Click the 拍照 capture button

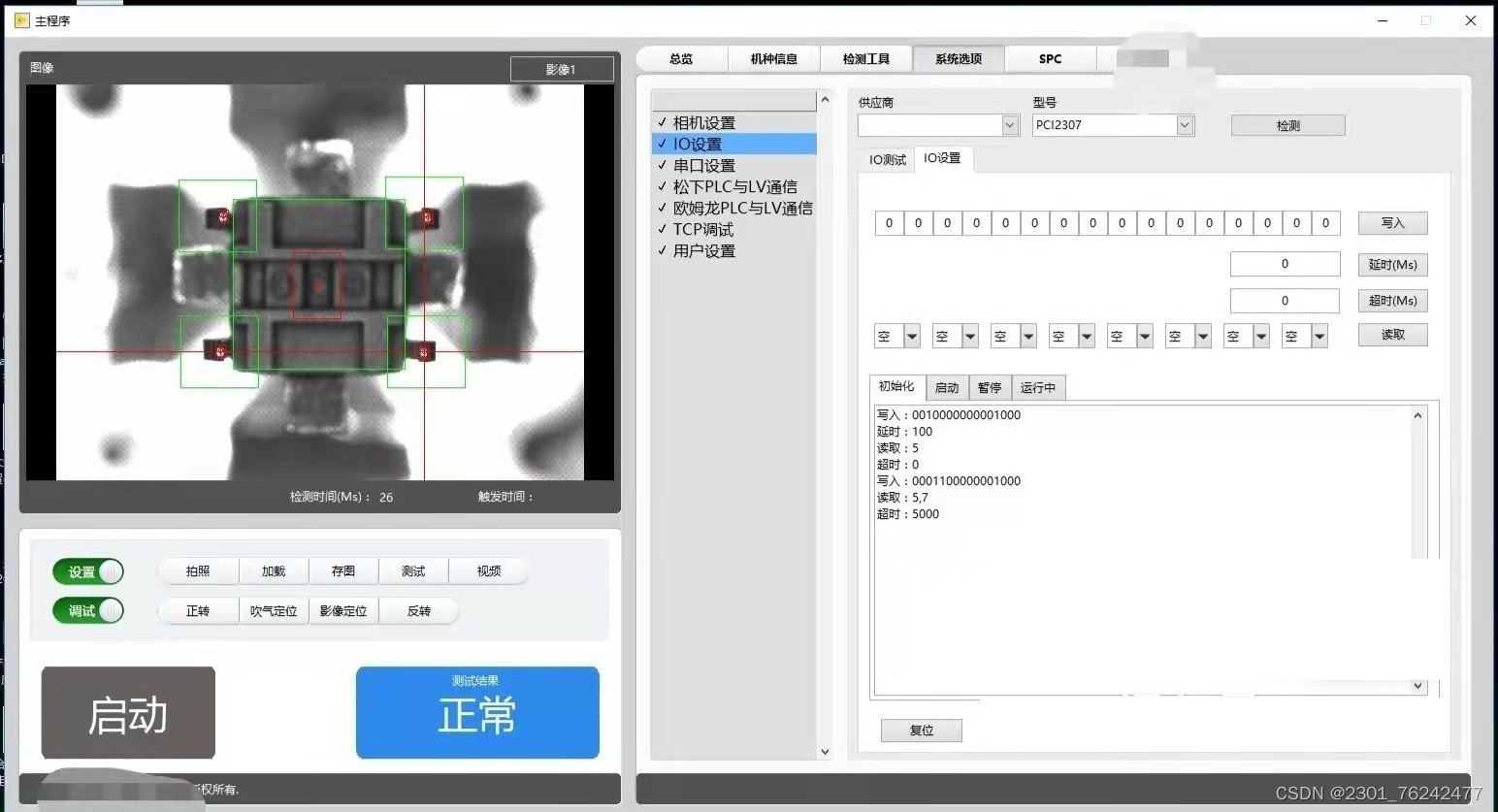coord(197,571)
